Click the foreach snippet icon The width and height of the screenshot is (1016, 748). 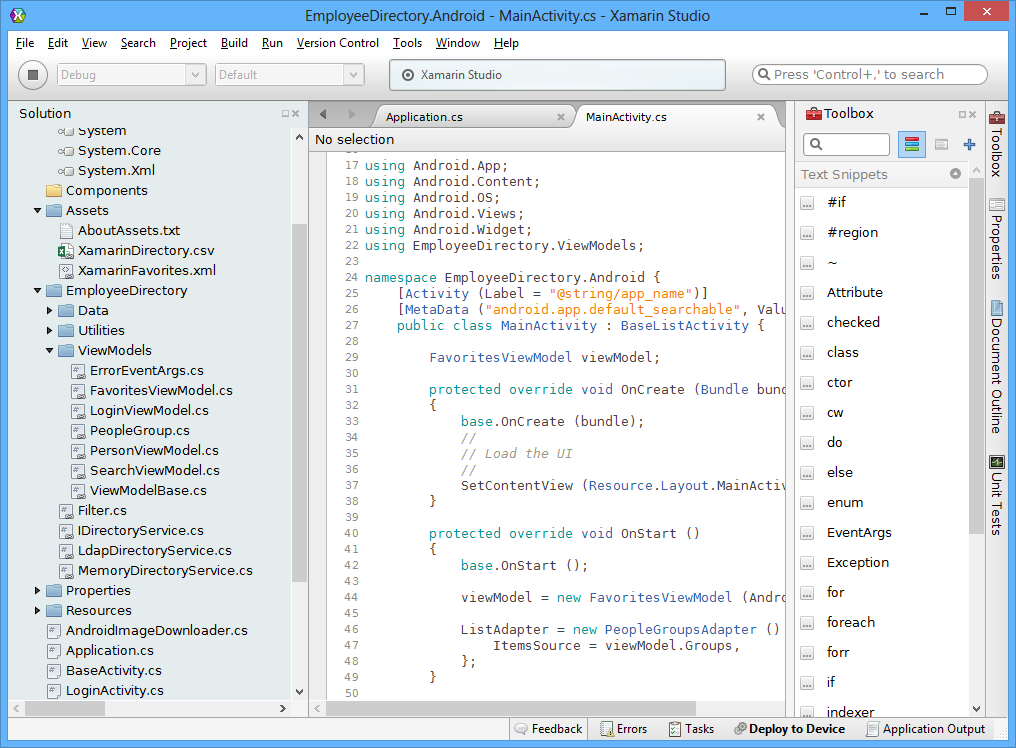pos(807,623)
